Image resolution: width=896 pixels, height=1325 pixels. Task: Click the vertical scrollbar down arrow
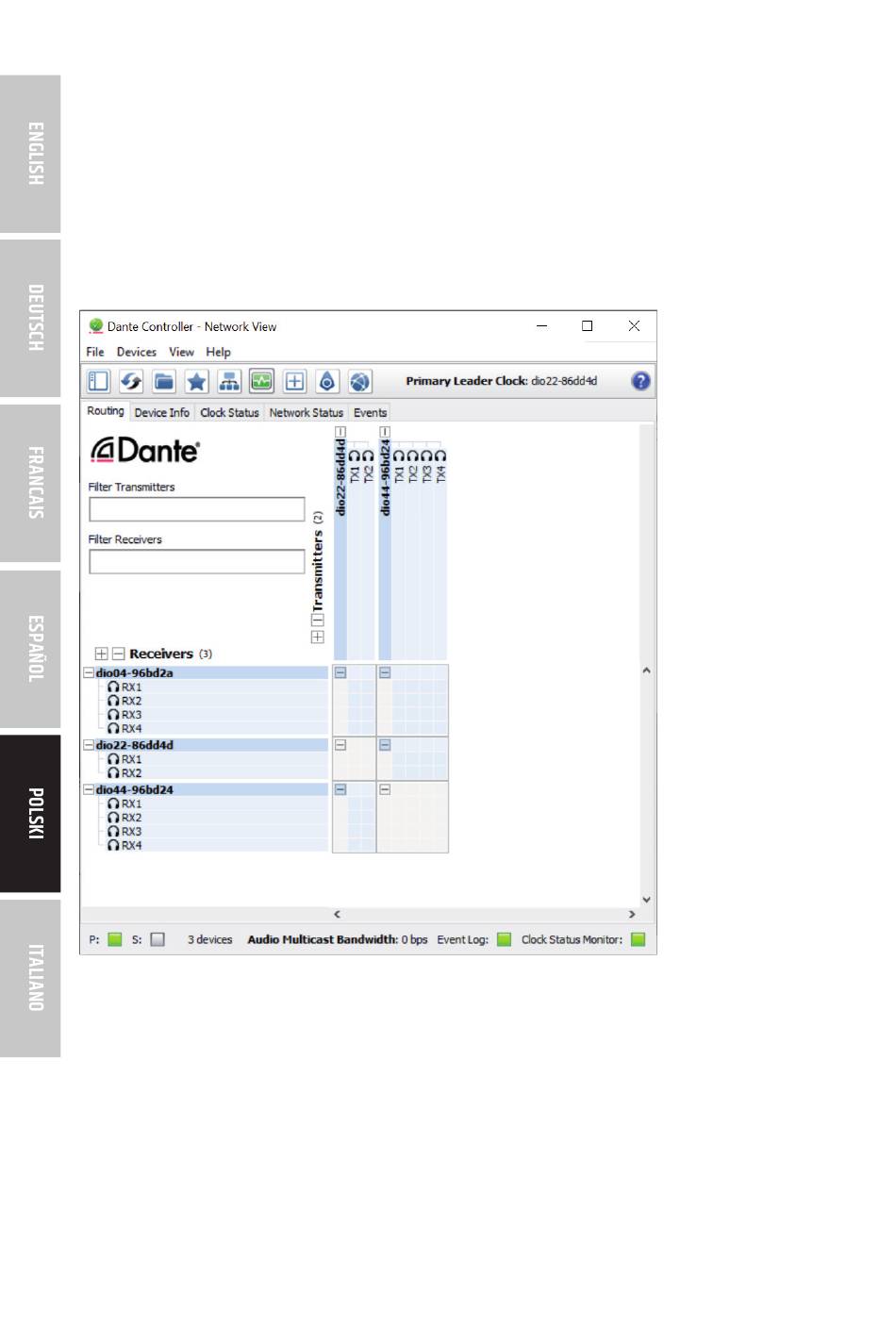(x=646, y=900)
